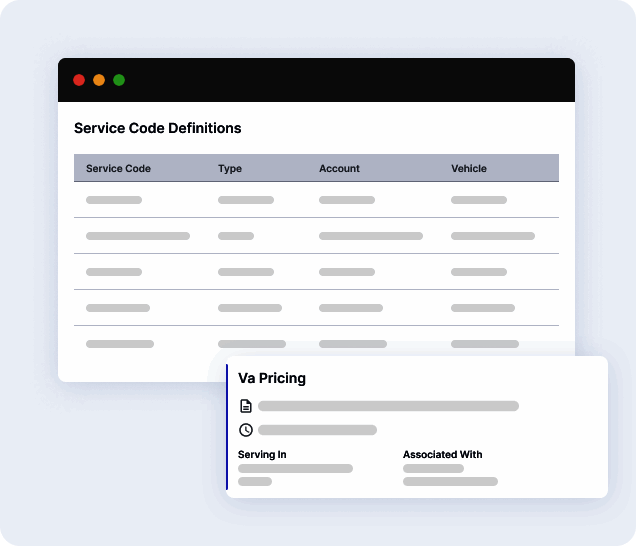Select the Vehicle column header
Image resolution: width=636 pixels, height=546 pixels.
pyautogui.click(x=469, y=169)
